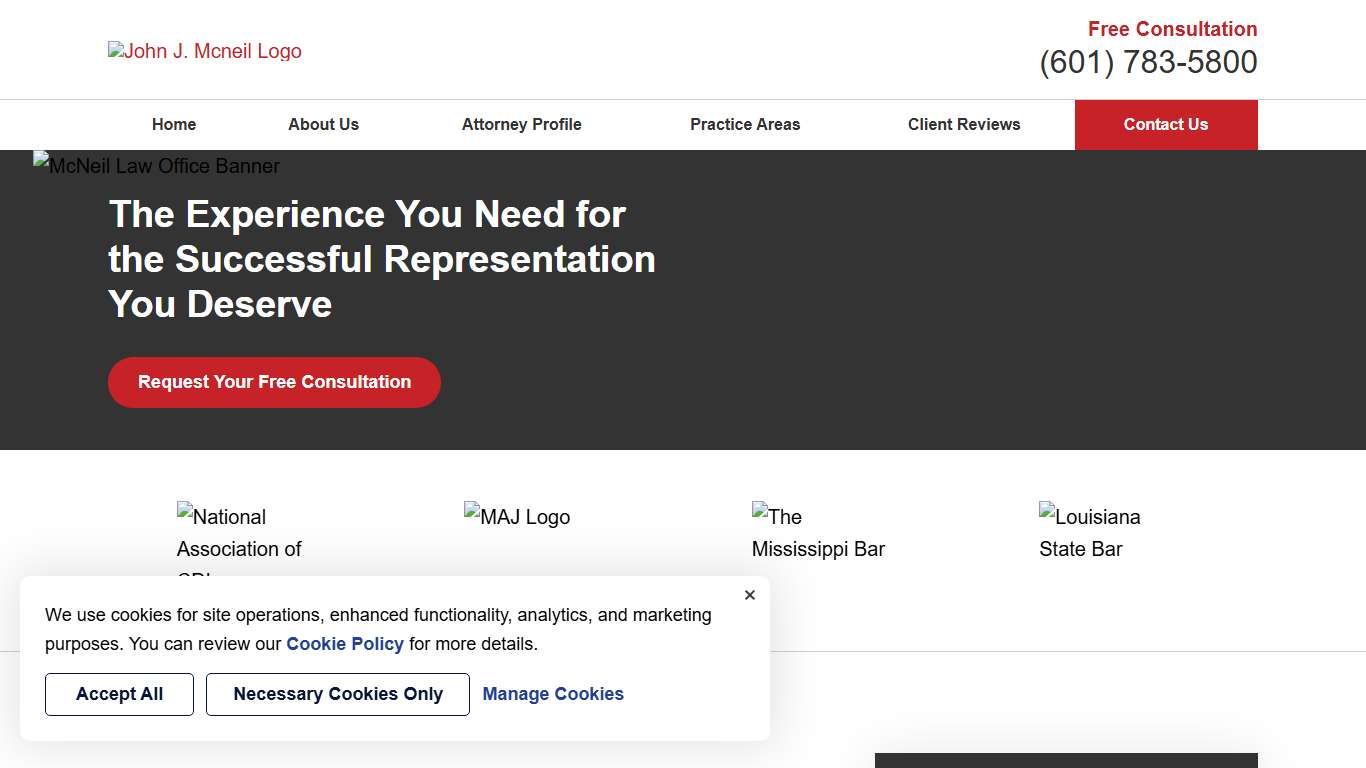Go to the Home menu item

pos(174,125)
